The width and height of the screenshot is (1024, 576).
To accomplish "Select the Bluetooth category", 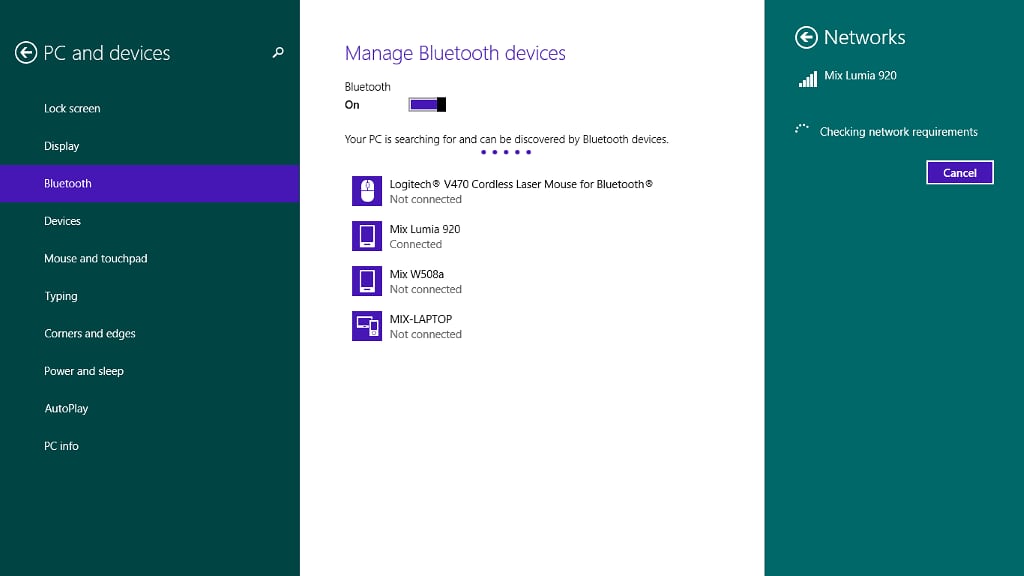I will tap(150, 184).
